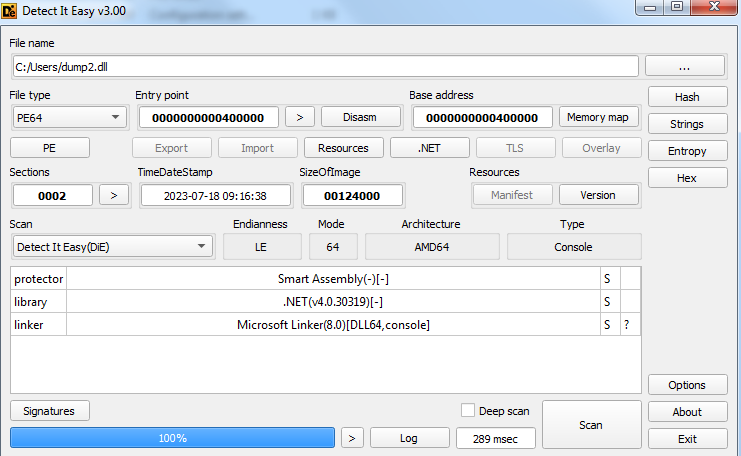
Task: Click the '?' cell in the linker row
Action: 630,325
